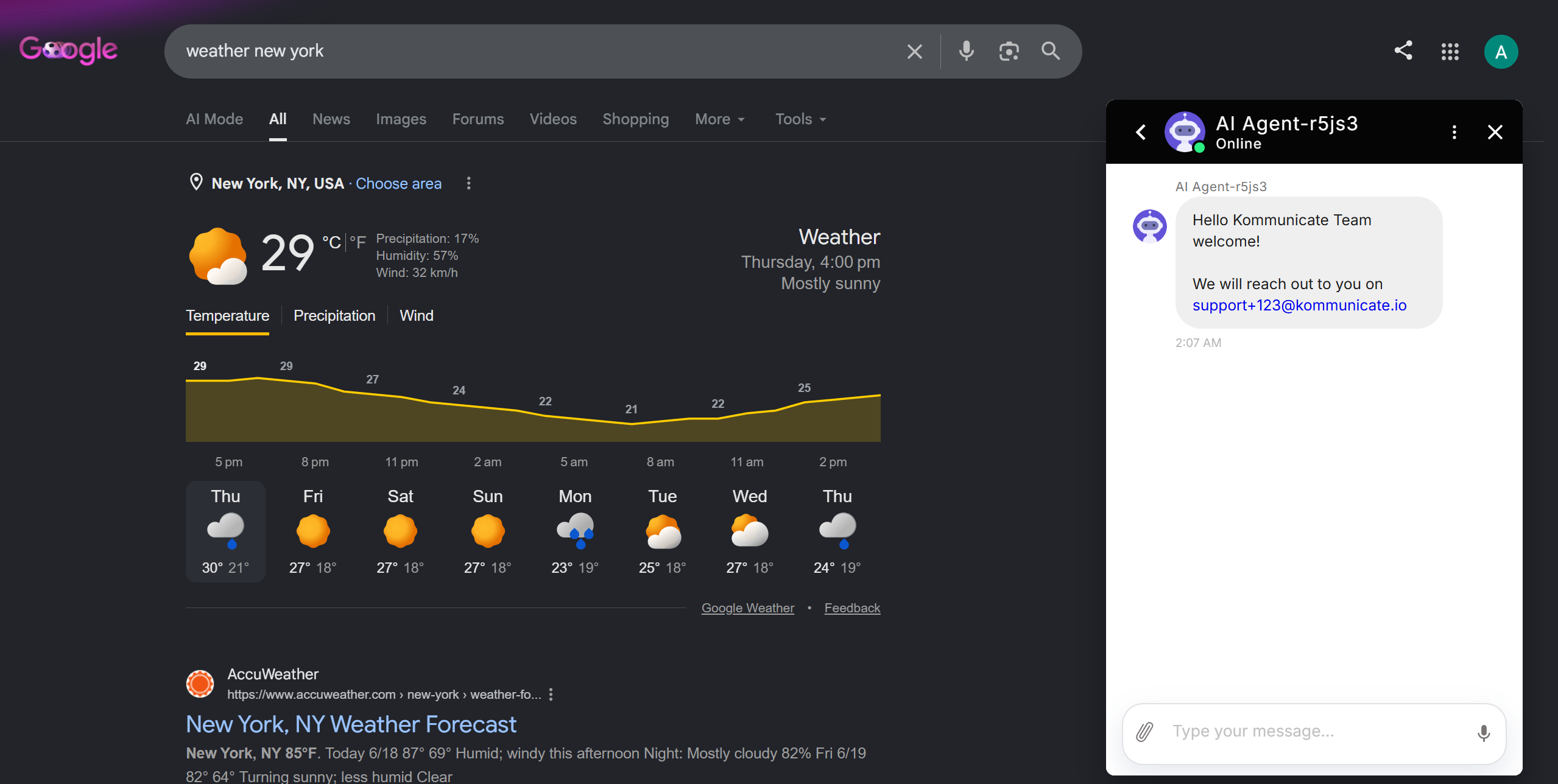Viewport: 1558px width, 784px height.
Task: Select next Thu forecast 24° 19°
Action: click(x=837, y=531)
